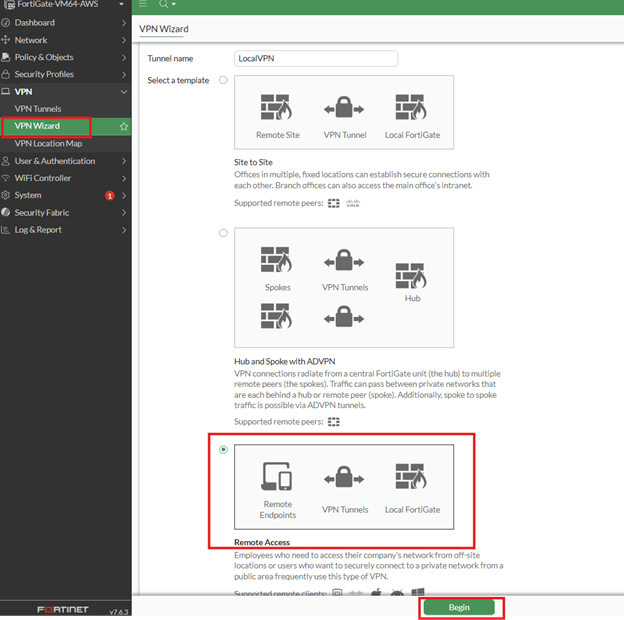Viewport: 624px width, 620px height.
Task: Click the System gear icon
Action: pyautogui.click(x=6, y=195)
